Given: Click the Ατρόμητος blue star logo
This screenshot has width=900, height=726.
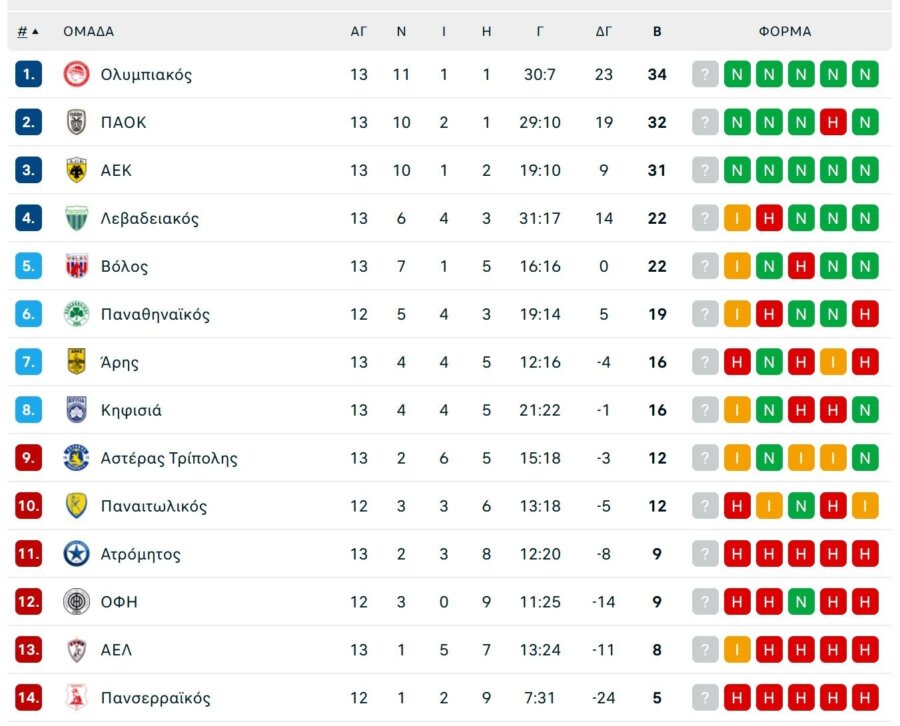Looking at the screenshot, I should point(77,554).
